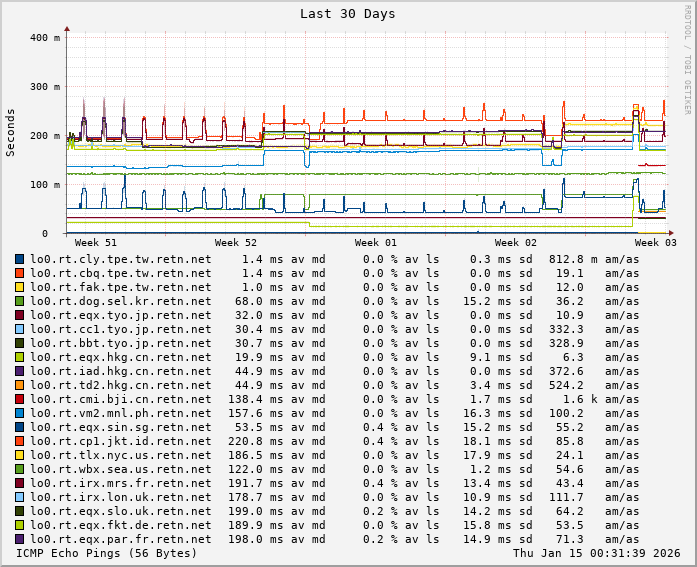Click the swatch next to lo0.rt.cp1.jkt.id.retn.net

click(20, 441)
